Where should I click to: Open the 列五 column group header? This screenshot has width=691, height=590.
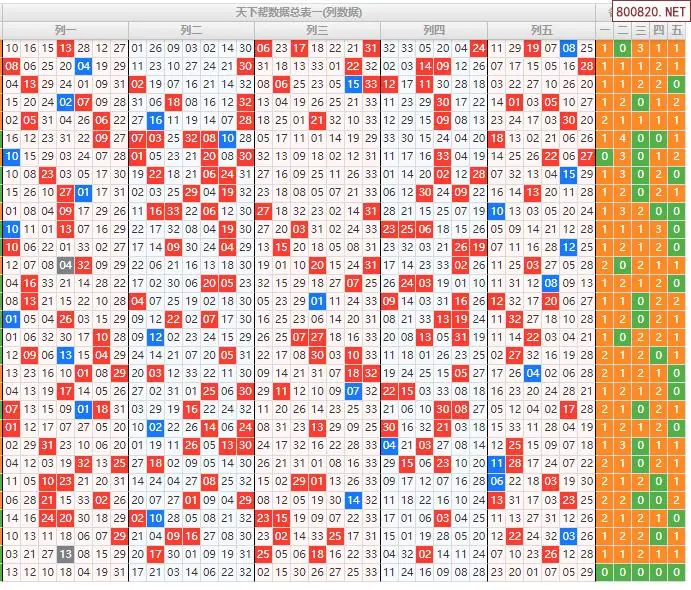pos(541,30)
